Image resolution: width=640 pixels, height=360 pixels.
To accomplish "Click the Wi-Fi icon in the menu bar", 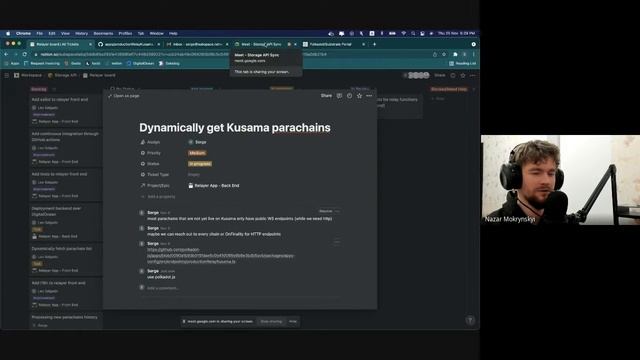I will [403, 33].
